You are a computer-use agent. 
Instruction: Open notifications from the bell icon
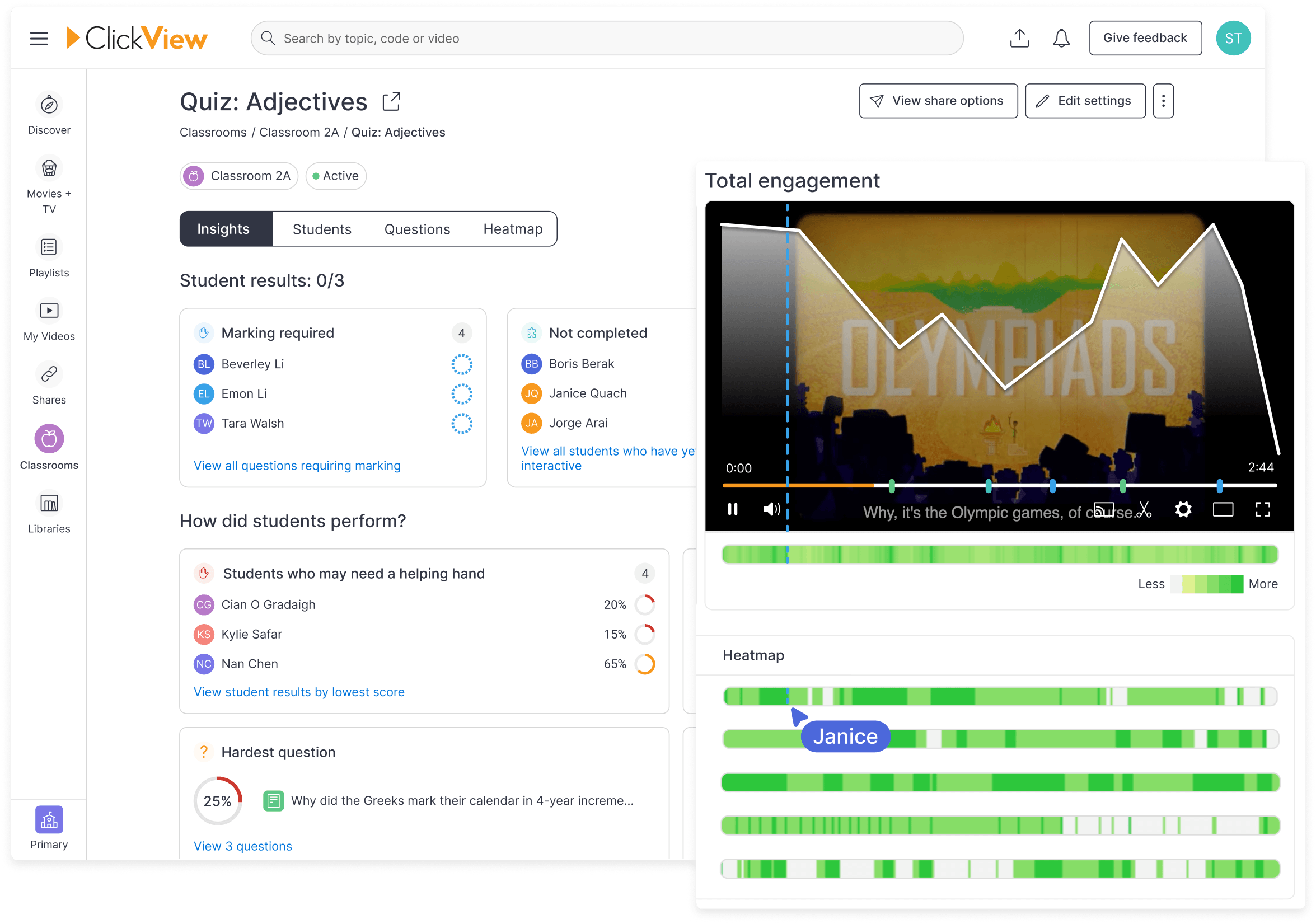click(x=1060, y=38)
